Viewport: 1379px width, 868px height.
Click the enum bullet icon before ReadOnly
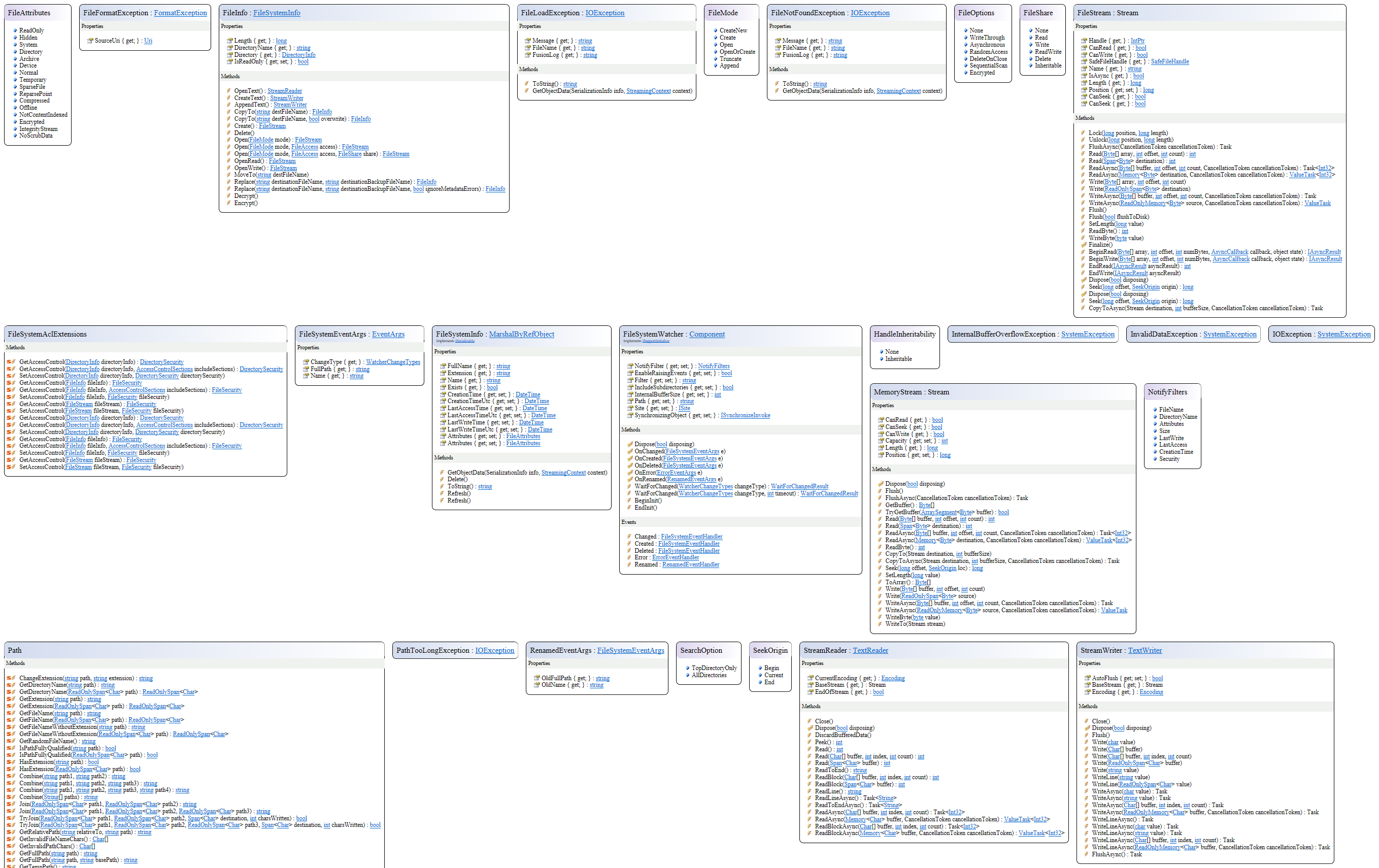[15, 30]
